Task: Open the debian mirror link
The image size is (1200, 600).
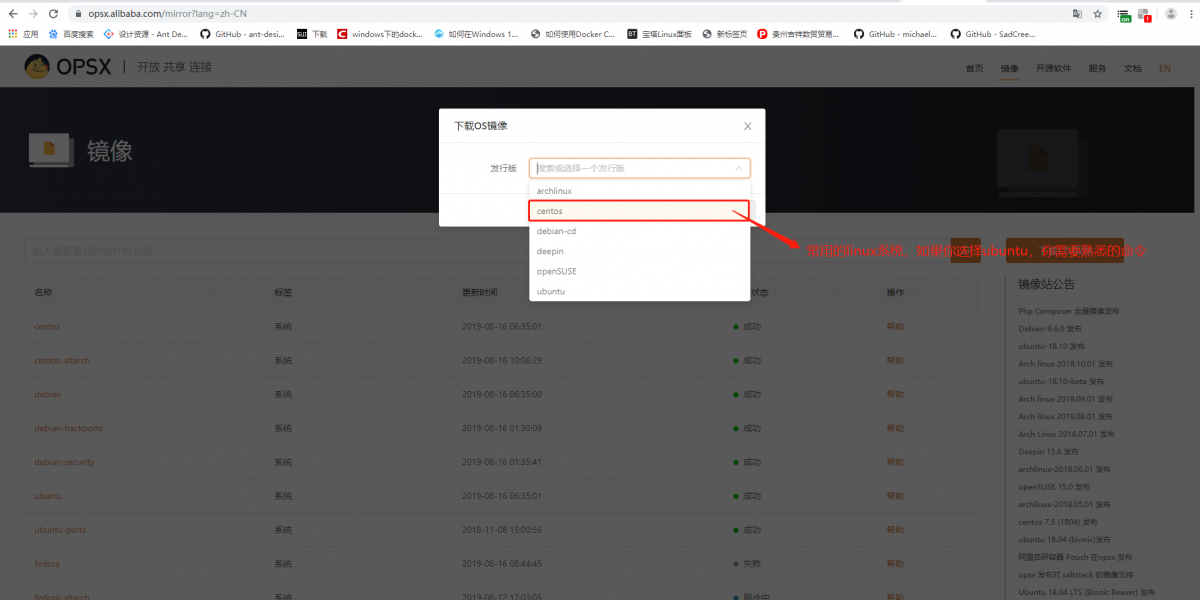Action: pyautogui.click(x=48, y=394)
